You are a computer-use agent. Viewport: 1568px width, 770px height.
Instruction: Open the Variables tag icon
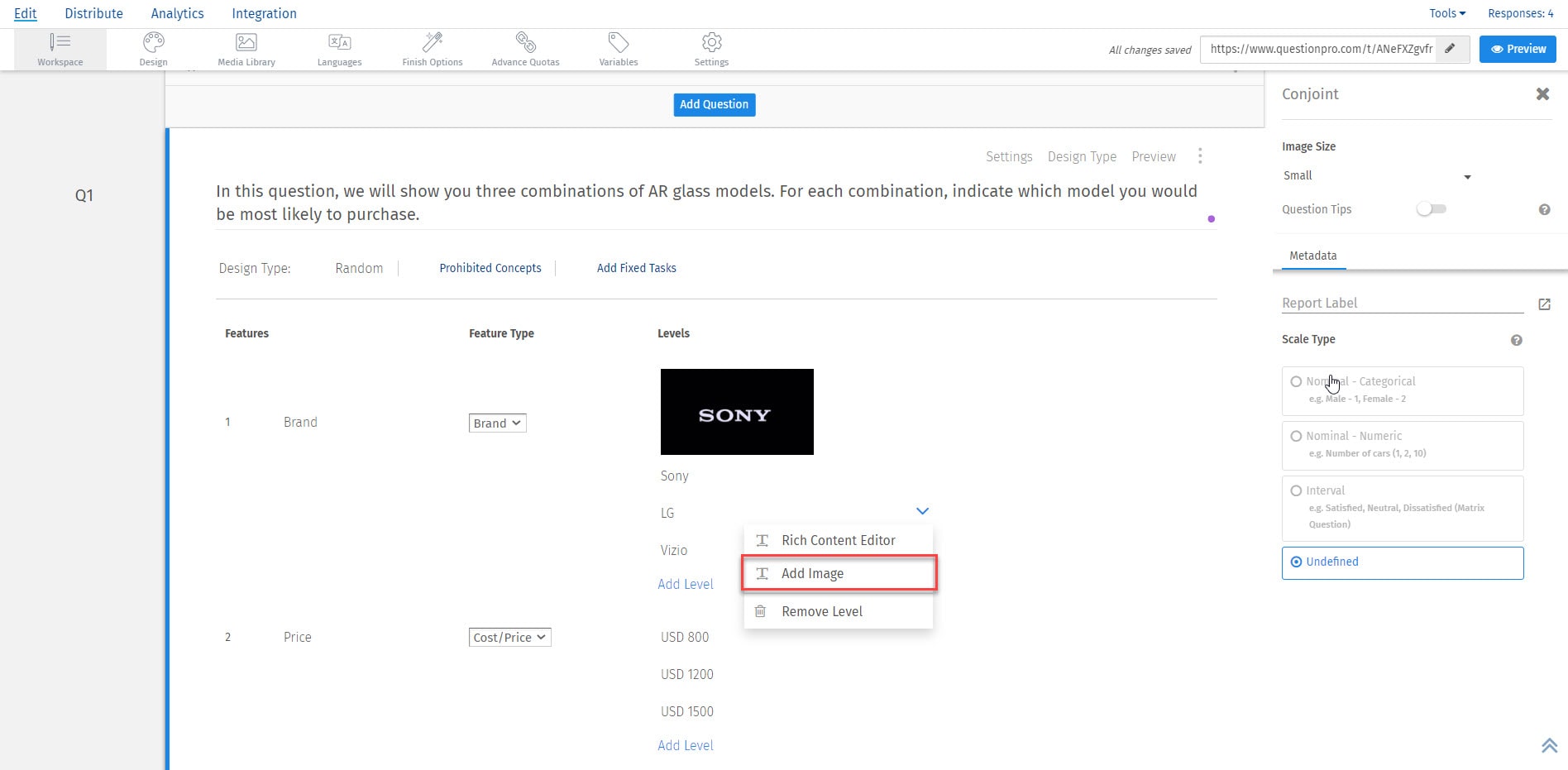click(x=618, y=43)
